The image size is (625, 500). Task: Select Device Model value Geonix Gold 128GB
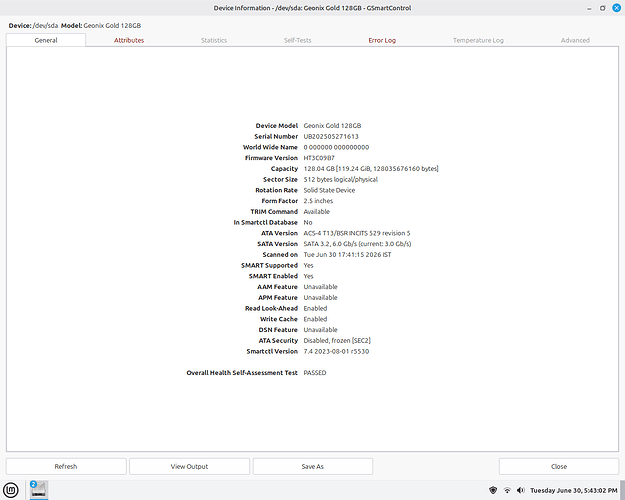pyautogui.click(x=332, y=126)
